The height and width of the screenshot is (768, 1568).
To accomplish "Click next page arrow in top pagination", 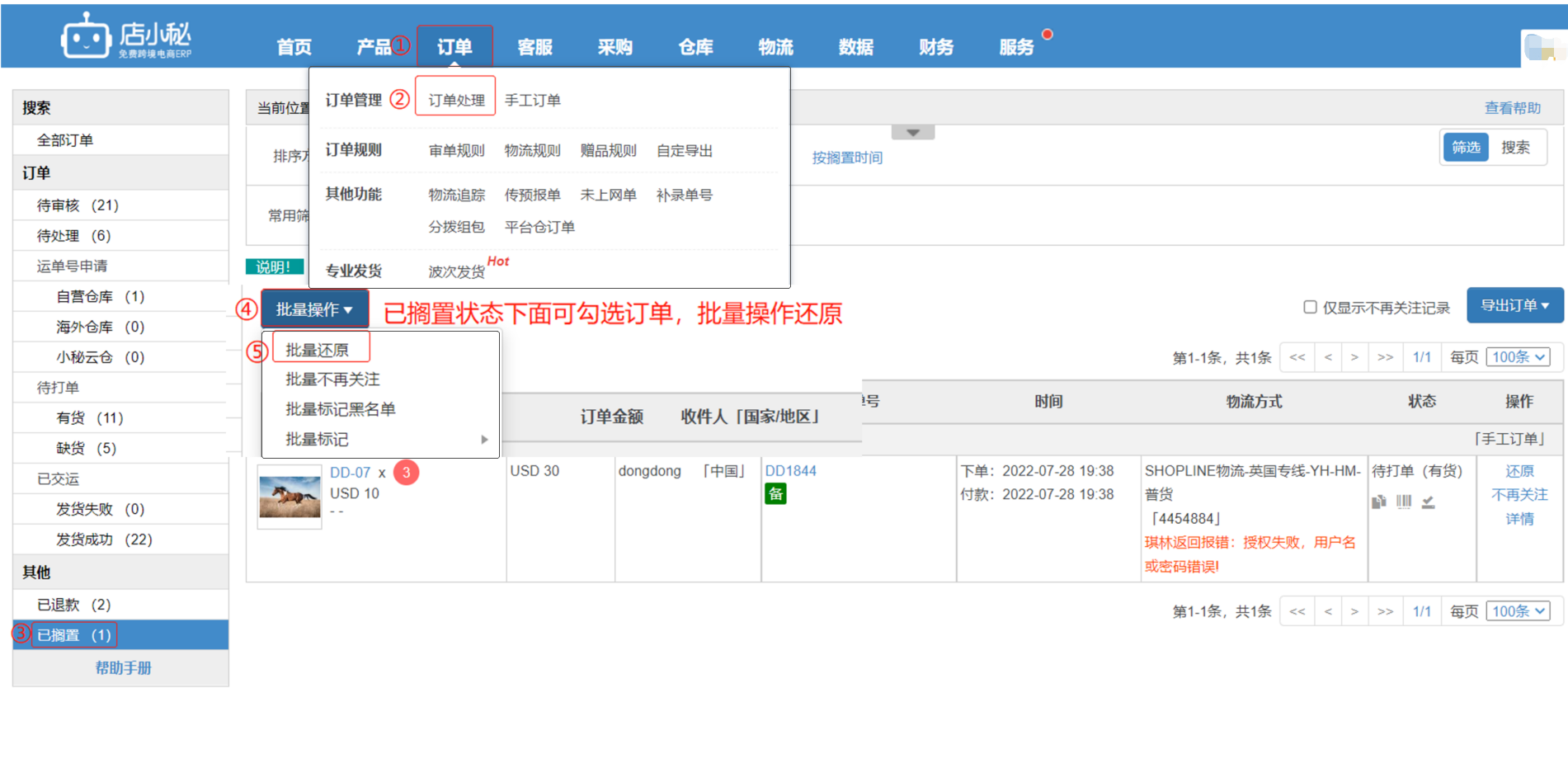I will click(x=1354, y=357).
